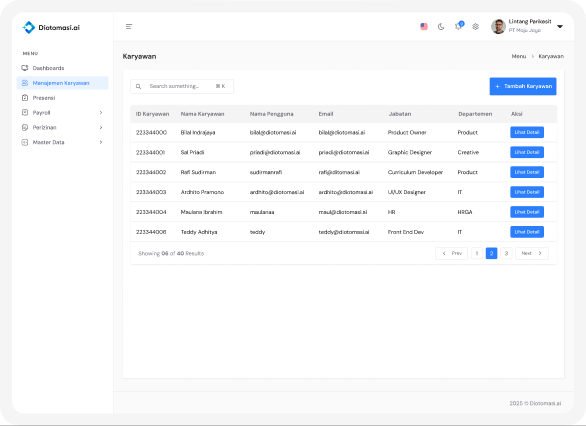The width and height of the screenshot is (586, 426).
Task: Expand the Payroll menu chevron
Action: 101,112
